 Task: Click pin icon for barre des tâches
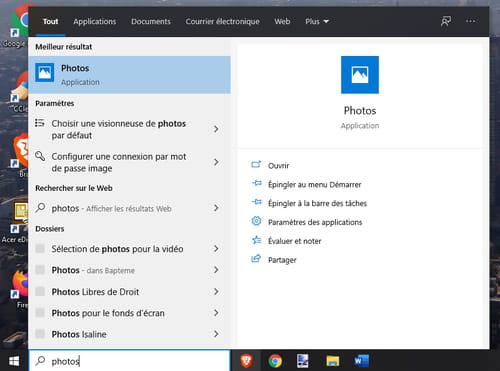point(257,202)
